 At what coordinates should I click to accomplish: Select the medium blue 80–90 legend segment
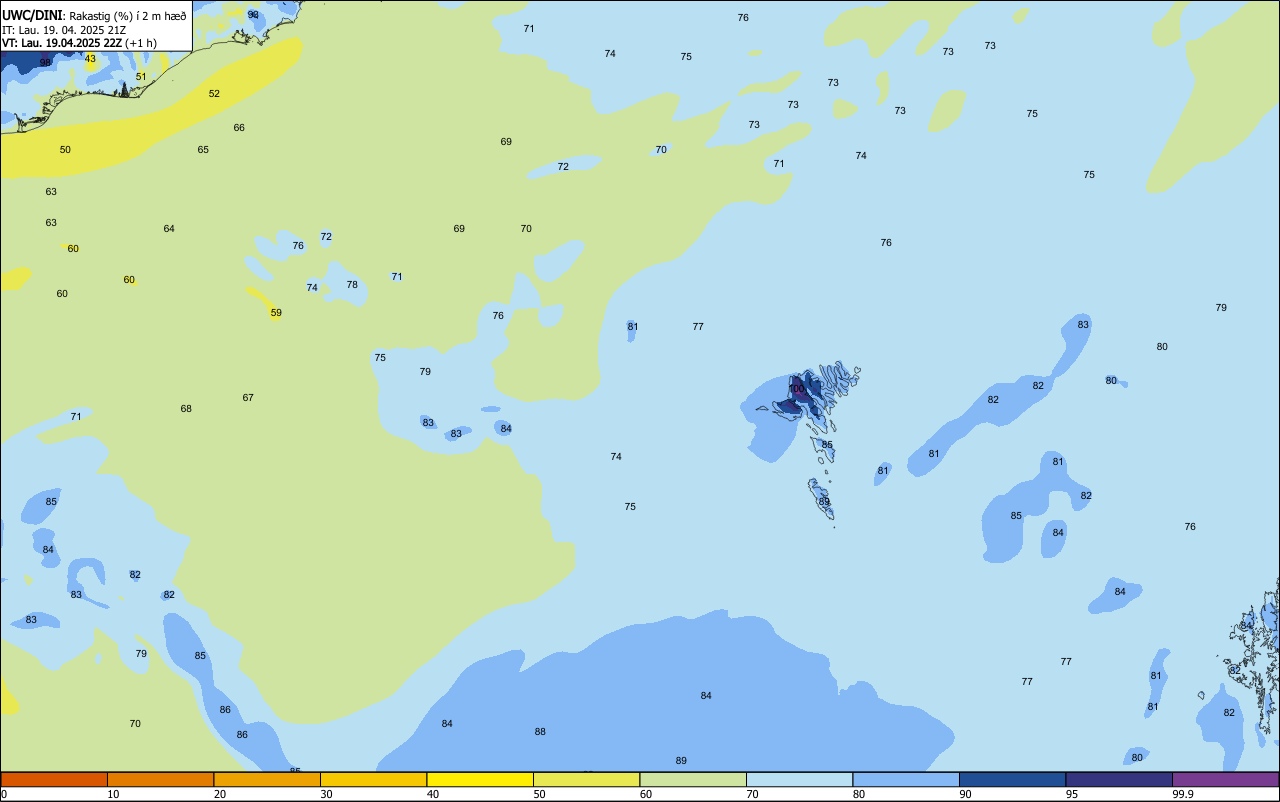906,779
